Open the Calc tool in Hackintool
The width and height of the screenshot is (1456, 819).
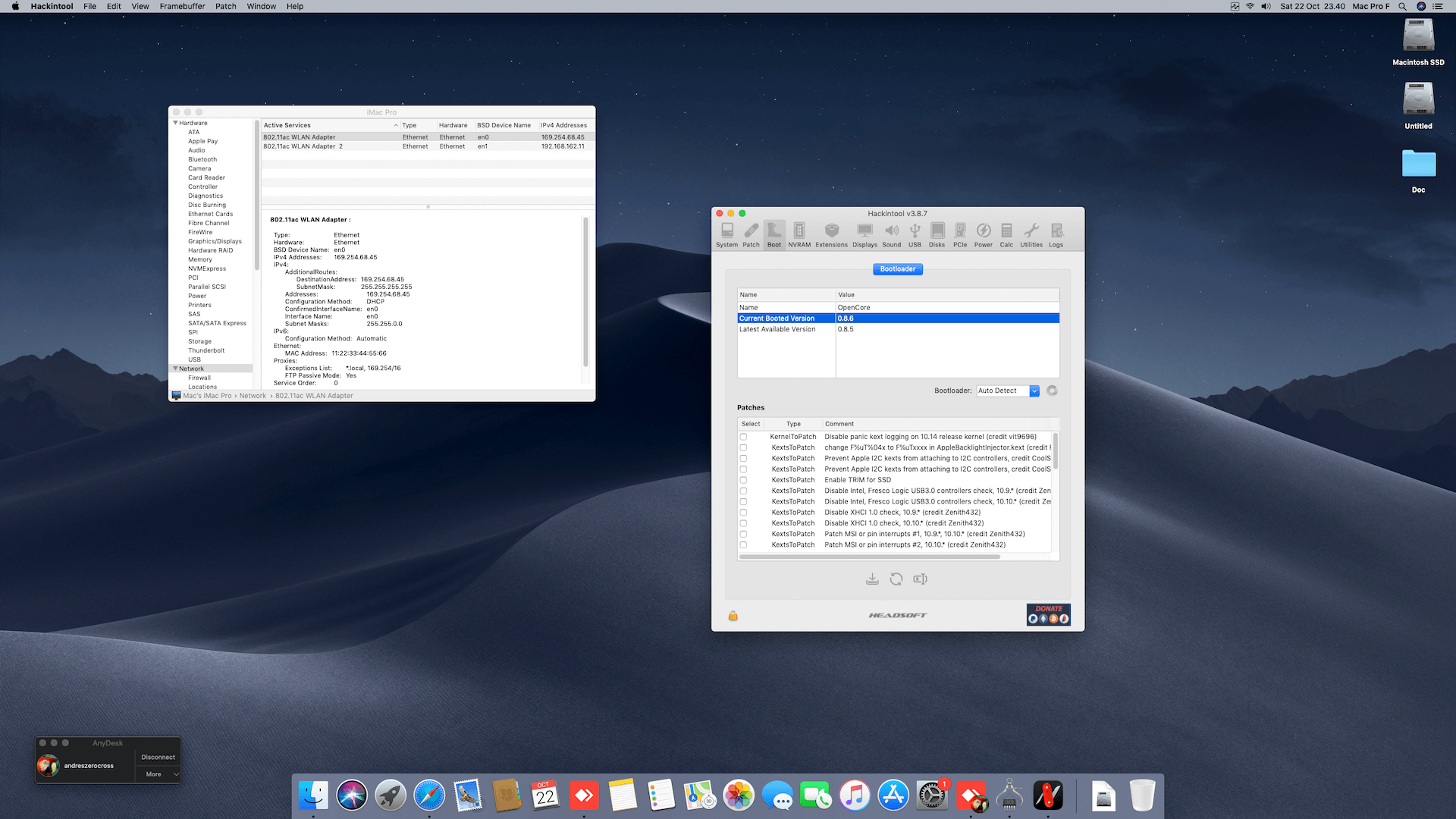click(1006, 234)
